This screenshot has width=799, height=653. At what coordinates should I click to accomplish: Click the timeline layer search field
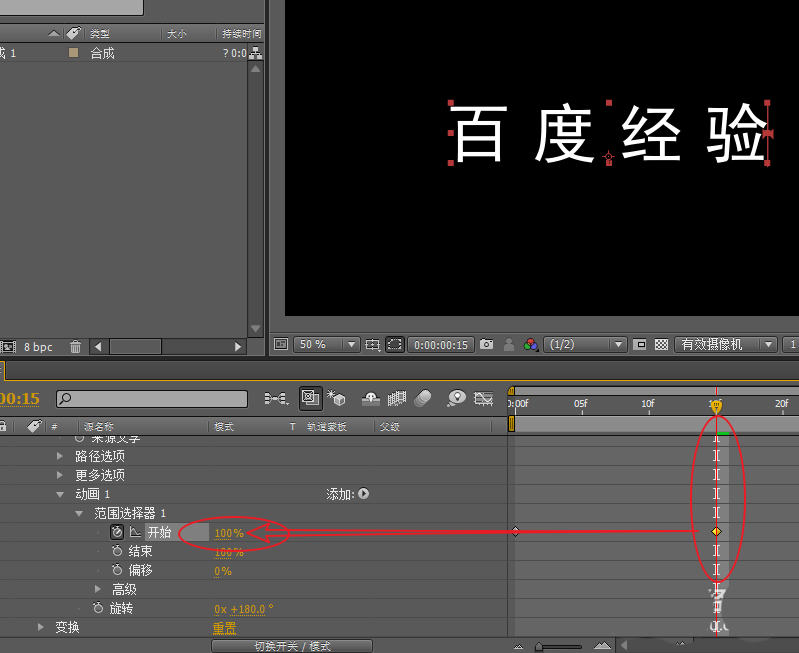[152, 399]
